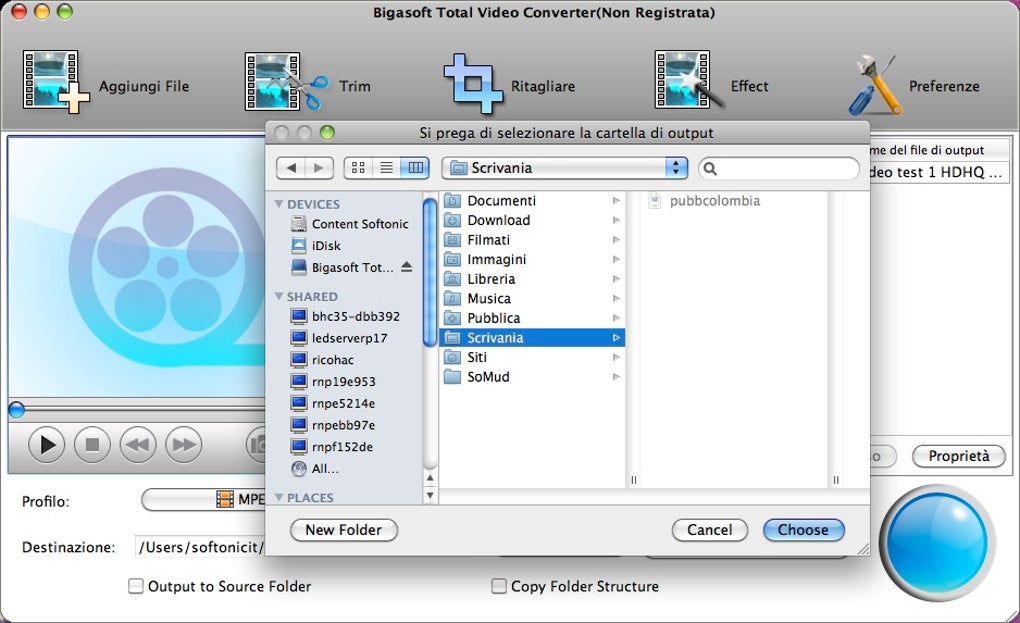Viewport: 1020px width, 623px height.
Task: Switch dialog to column view
Action: pos(415,168)
